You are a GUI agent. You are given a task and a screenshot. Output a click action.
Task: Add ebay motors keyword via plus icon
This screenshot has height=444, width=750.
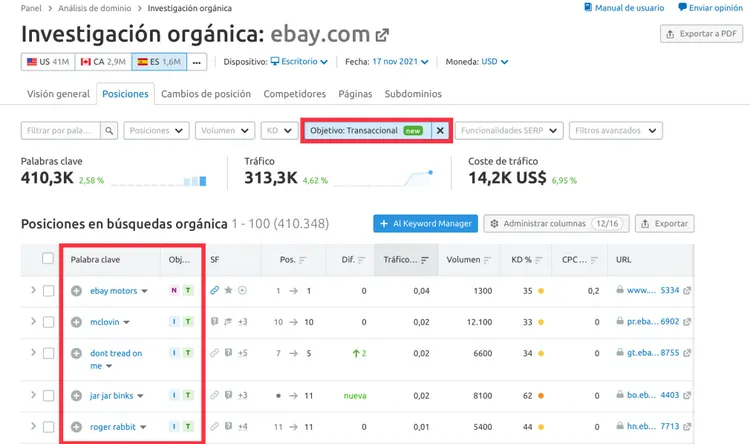[x=77, y=291]
